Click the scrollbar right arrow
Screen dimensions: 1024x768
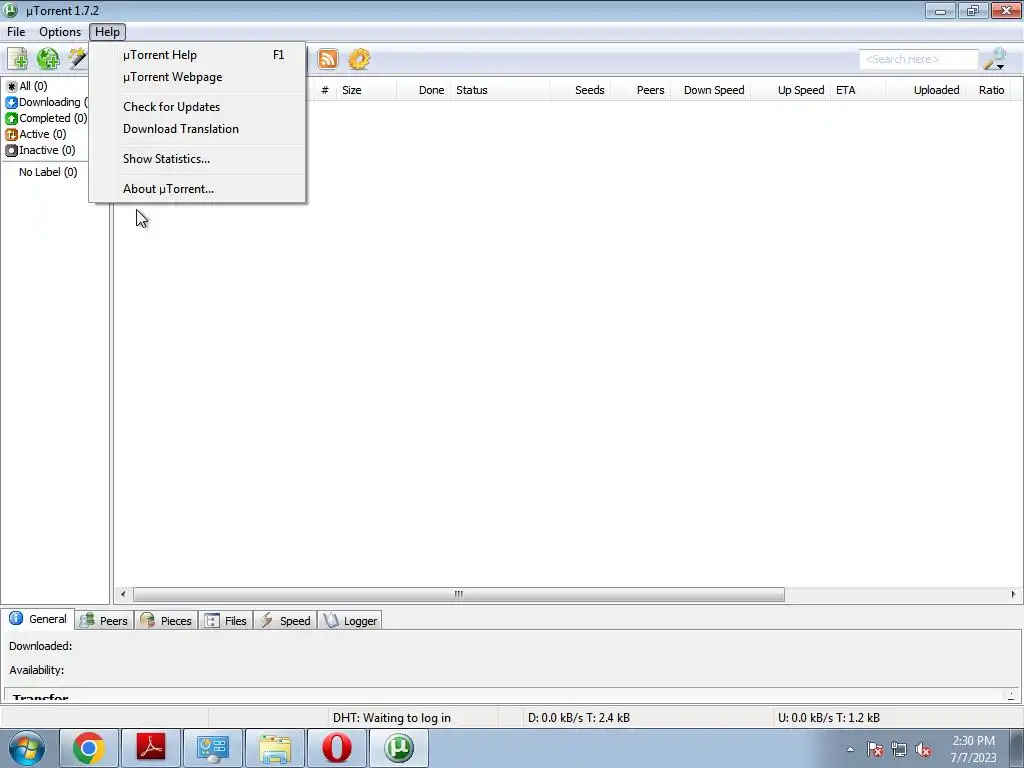pos(1013,594)
